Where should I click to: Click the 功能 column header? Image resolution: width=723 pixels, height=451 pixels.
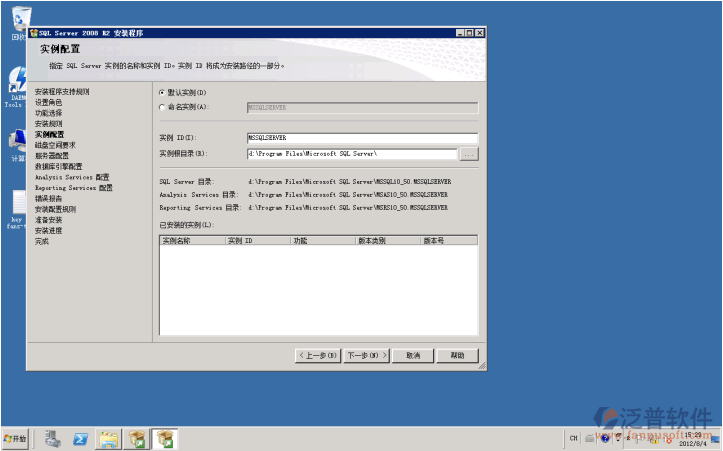coord(323,241)
